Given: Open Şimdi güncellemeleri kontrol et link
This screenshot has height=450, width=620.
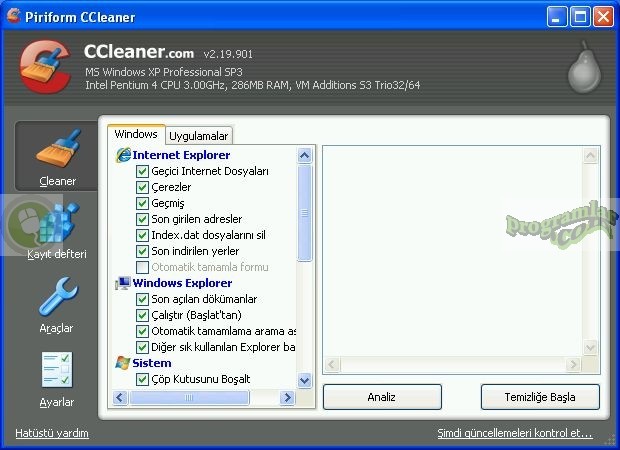Looking at the screenshot, I should pos(515,433).
